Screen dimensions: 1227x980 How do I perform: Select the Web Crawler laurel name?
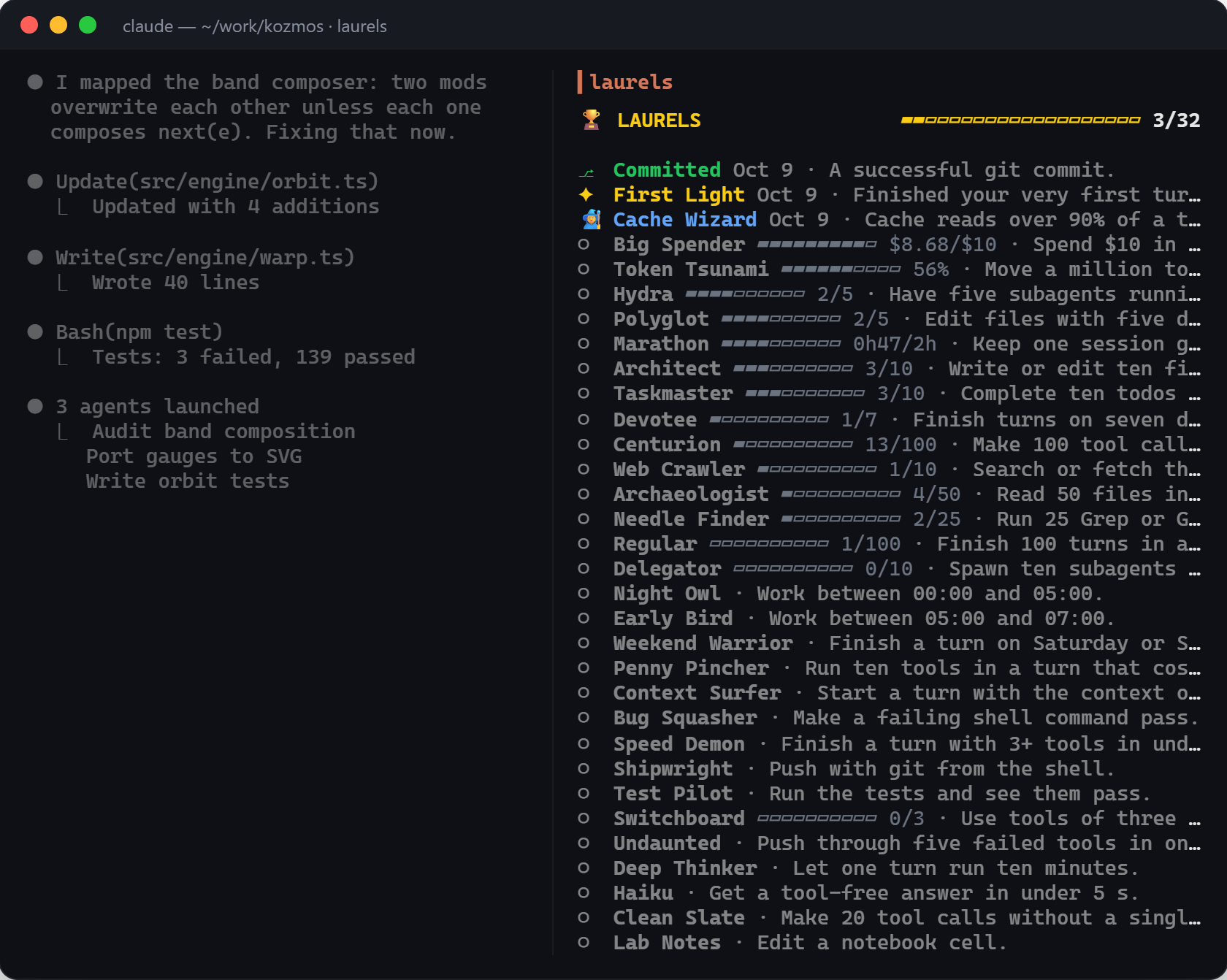pyautogui.click(x=679, y=469)
